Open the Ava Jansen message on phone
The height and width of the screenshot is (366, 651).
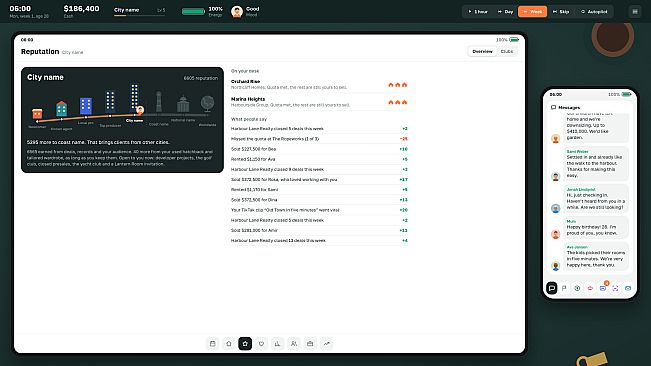click(x=595, y=256)
